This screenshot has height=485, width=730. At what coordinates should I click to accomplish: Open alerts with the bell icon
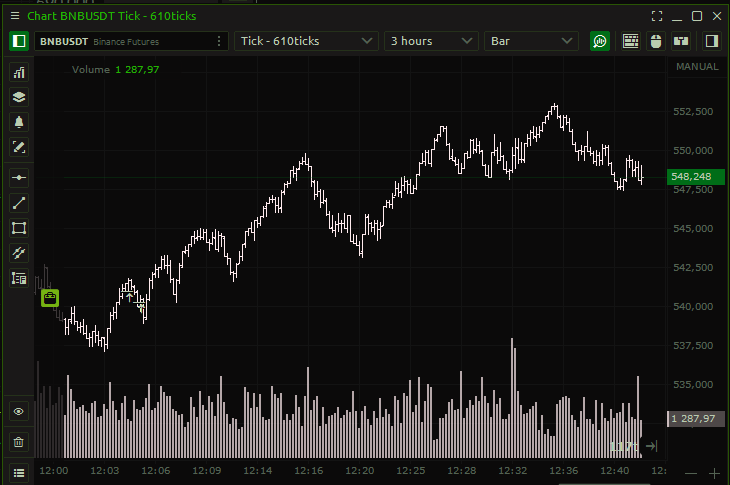point(19,122)
